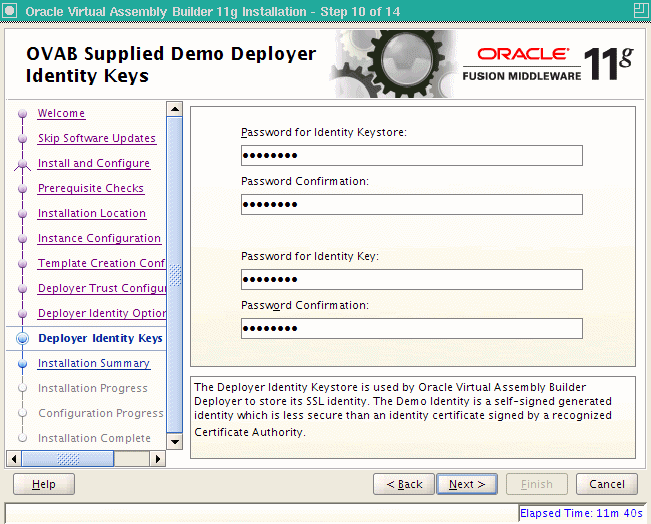Click Configuration Progress disabled step

(x=101, y=413)
